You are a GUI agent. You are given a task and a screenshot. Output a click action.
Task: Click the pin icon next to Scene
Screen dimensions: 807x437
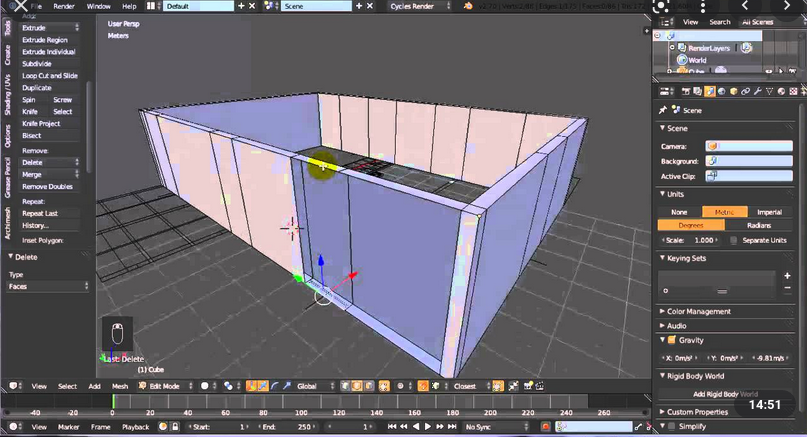pyautogui.click(x=663, y=110)
